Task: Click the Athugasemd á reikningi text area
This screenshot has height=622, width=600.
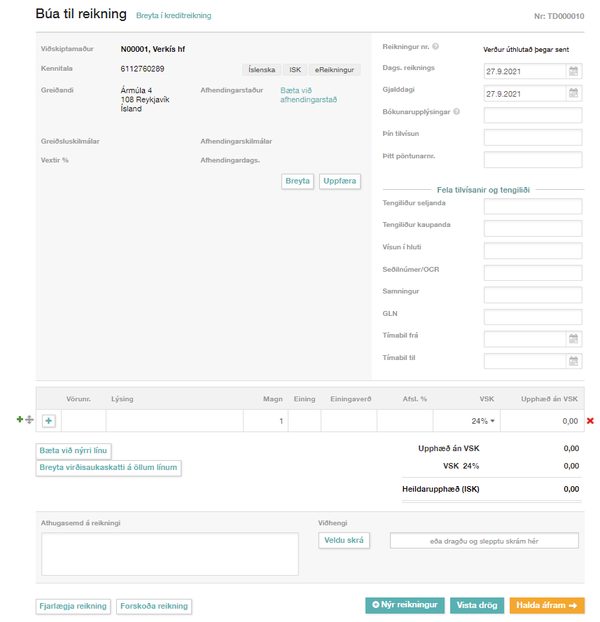Action: pyautogui.click(x=169, y=554)
